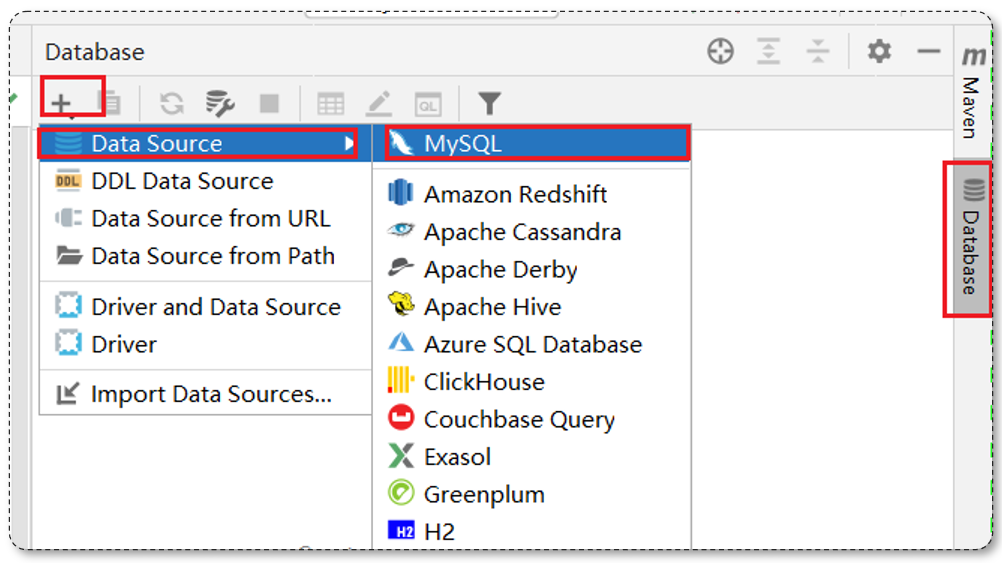The height and width of the screenshot is (563, 1002).
Task: Click the Refresh icon in Database toolbar
Action: point(172,102)
